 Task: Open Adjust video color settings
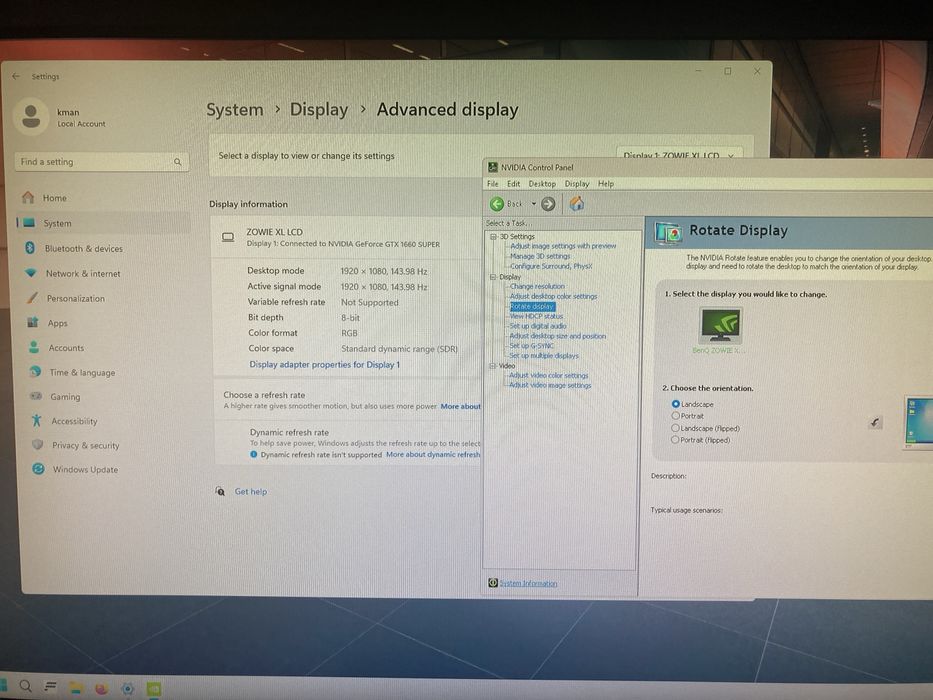pos(549,376)
